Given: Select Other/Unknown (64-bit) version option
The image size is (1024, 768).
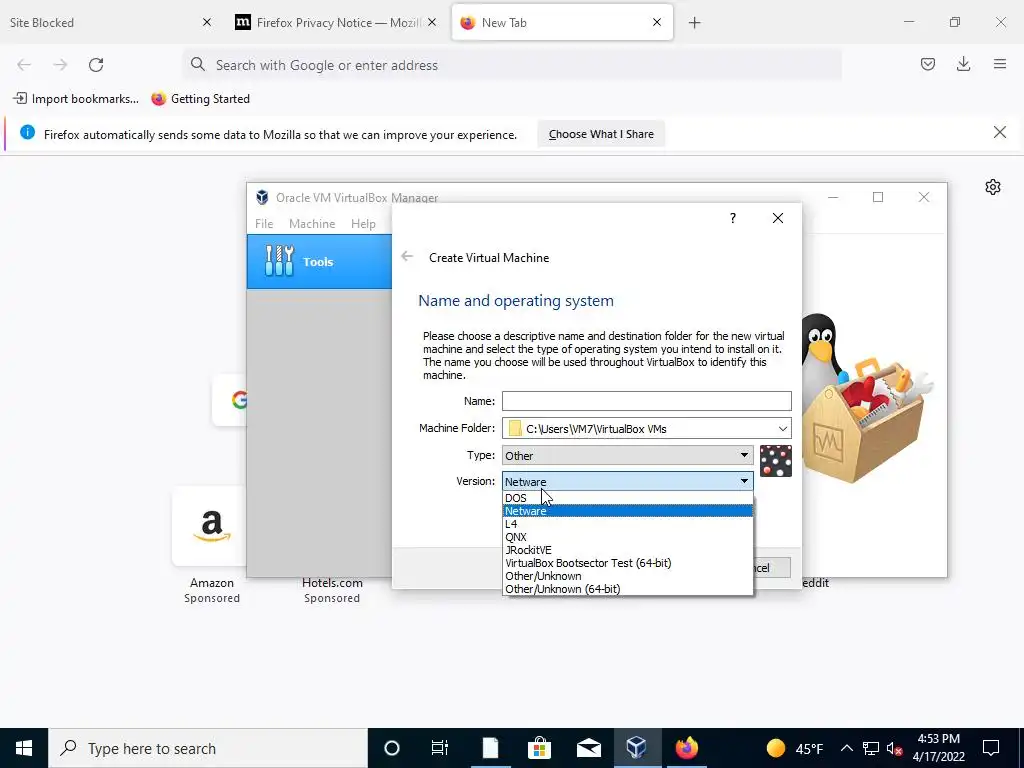Looking at the screenshot, I should point(627,589).
